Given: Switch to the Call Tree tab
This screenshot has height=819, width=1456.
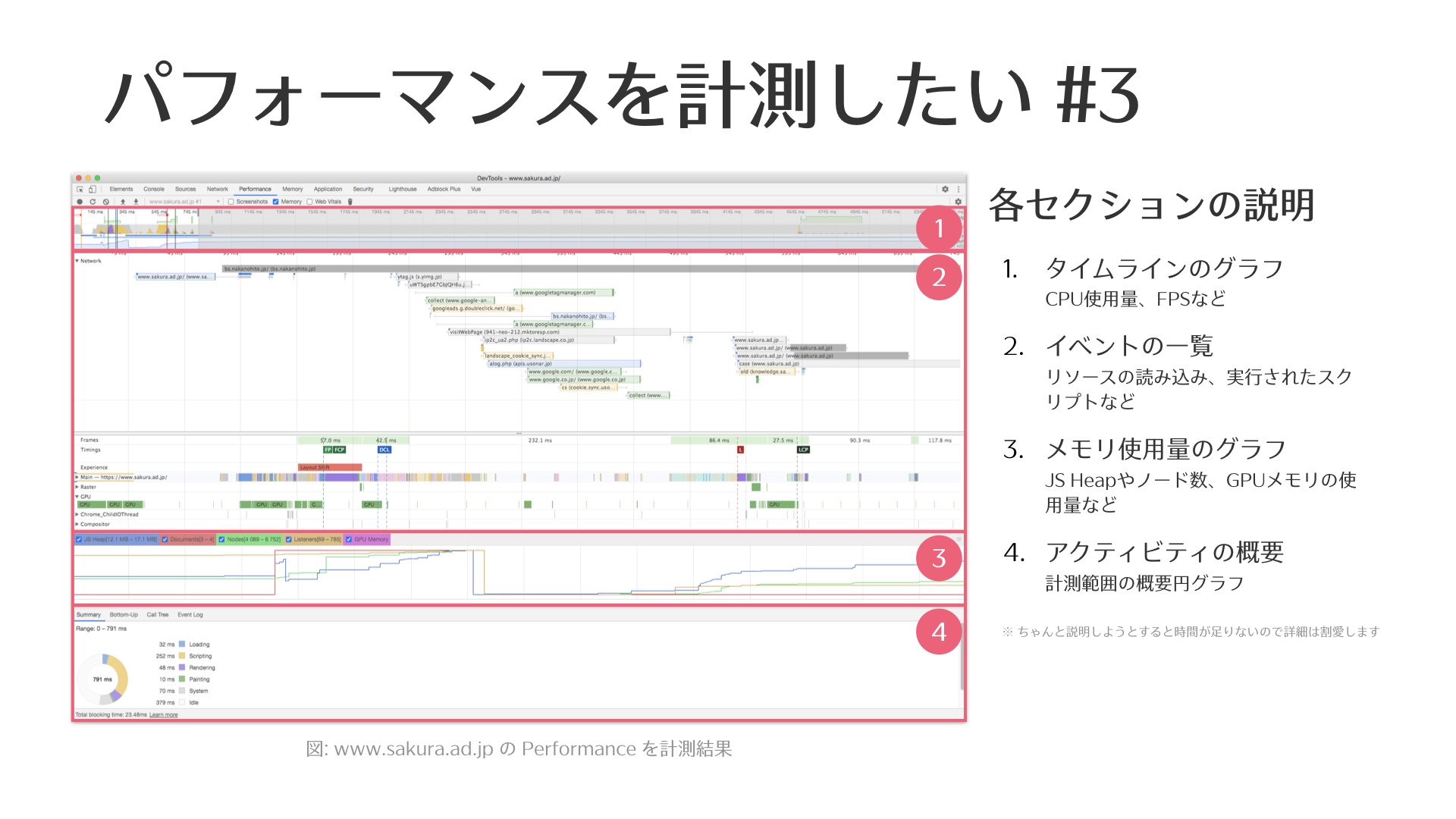Looking at the screenshot, I should [158, 615].
